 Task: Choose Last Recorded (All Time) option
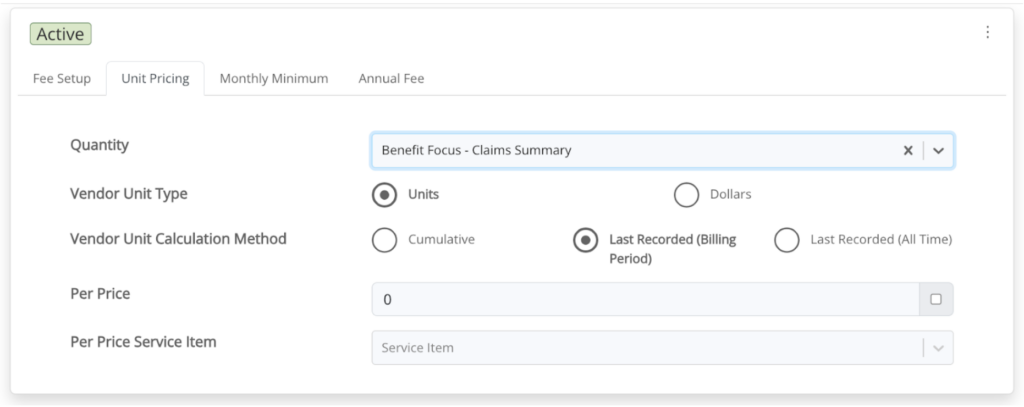tap(787, 240)
